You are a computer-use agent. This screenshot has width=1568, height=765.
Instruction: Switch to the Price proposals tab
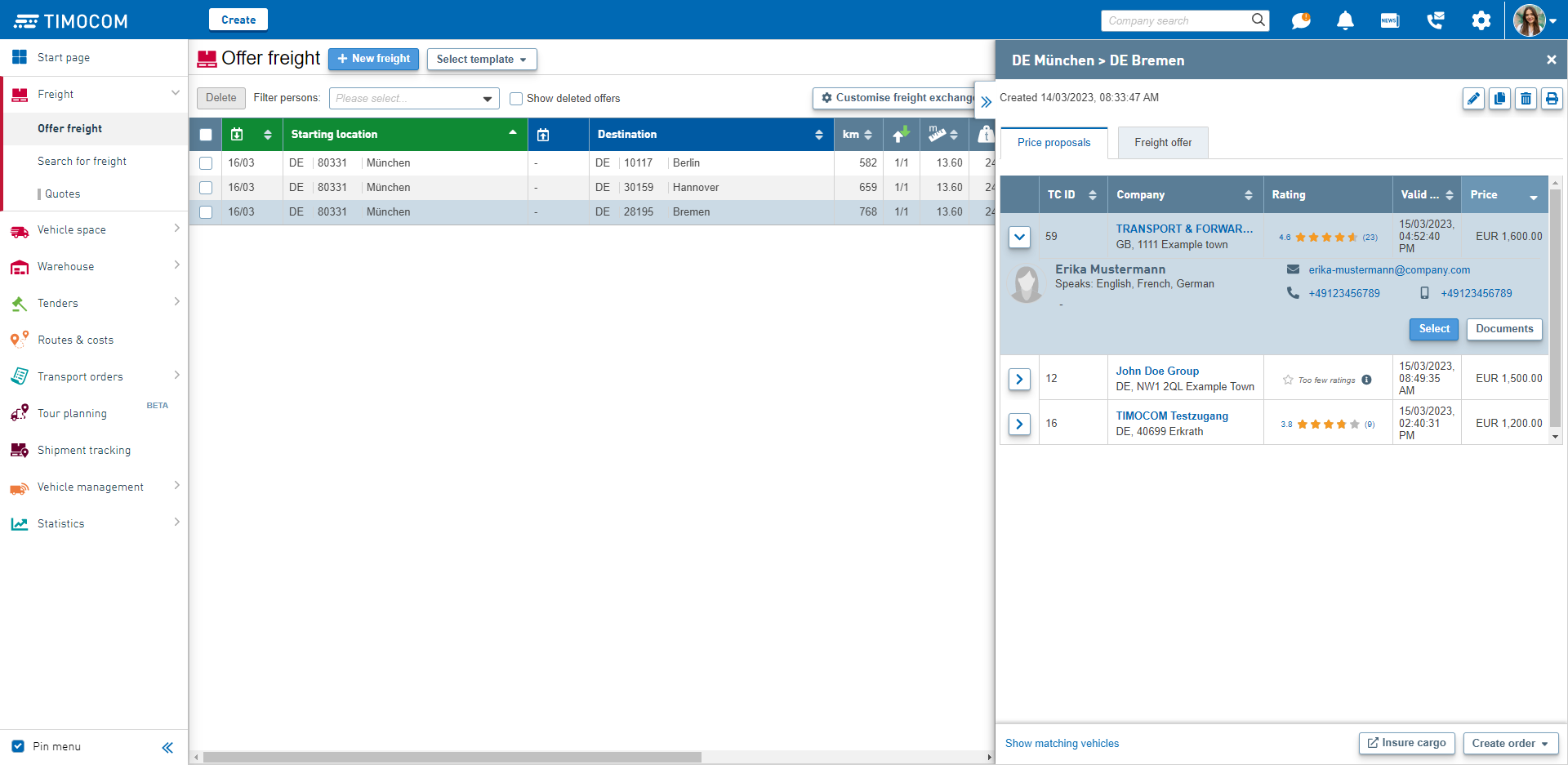tap(1053, 142)
